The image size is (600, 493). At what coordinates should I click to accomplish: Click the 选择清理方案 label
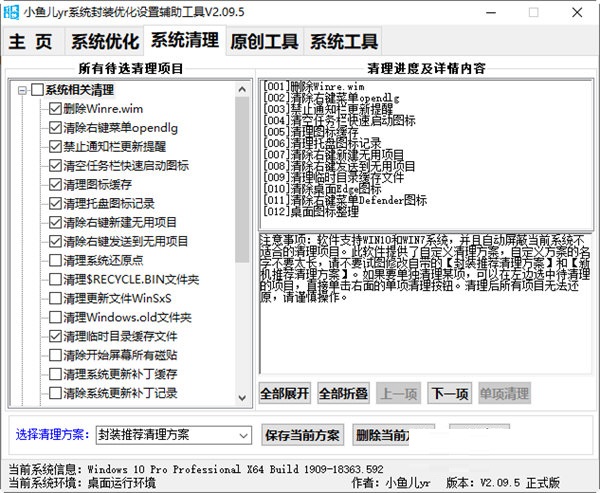pyautogui.click(x=52, y=435)
